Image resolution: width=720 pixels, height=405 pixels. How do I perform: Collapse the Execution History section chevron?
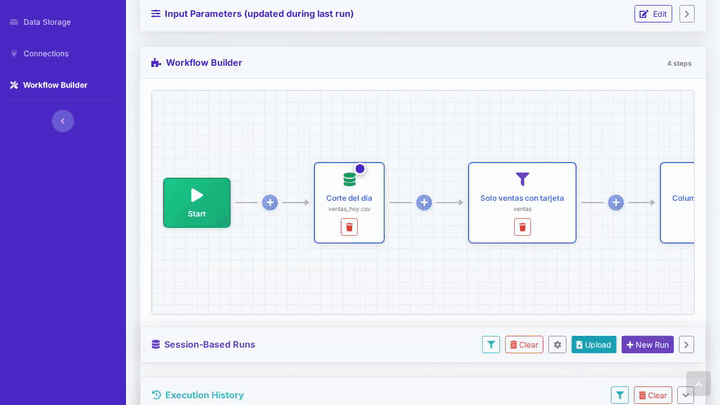coord(686,395)
